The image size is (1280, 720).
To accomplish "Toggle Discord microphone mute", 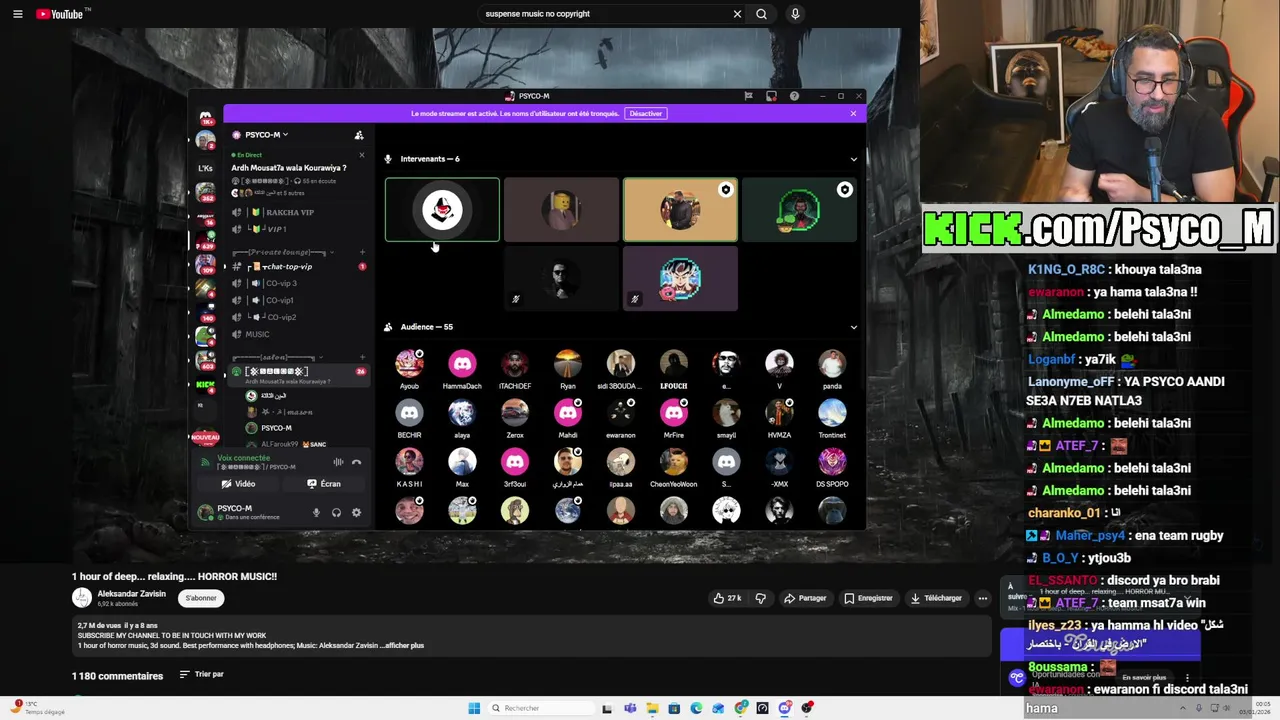I will pos(316,513).
